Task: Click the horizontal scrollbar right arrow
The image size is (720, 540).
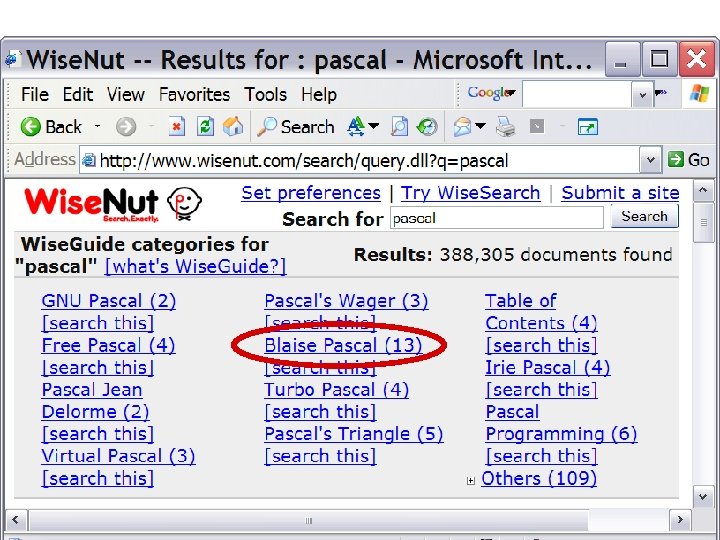Action: (x=680, y=520)
